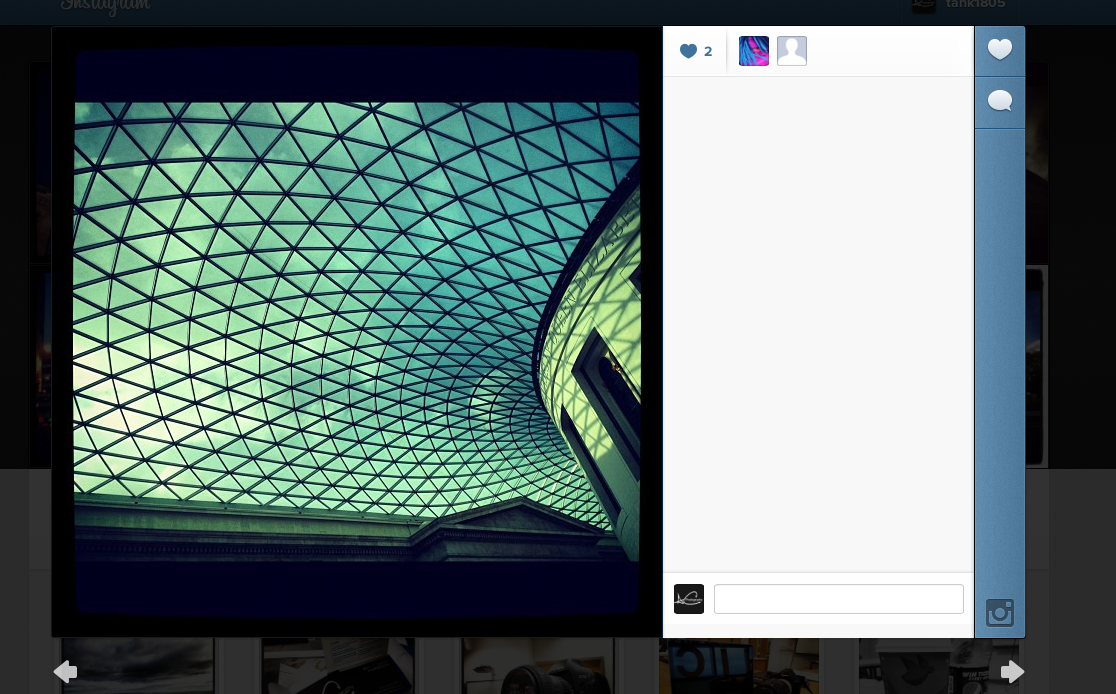Open the yellow-blue monitor thumbnail in background

point(739,666)
